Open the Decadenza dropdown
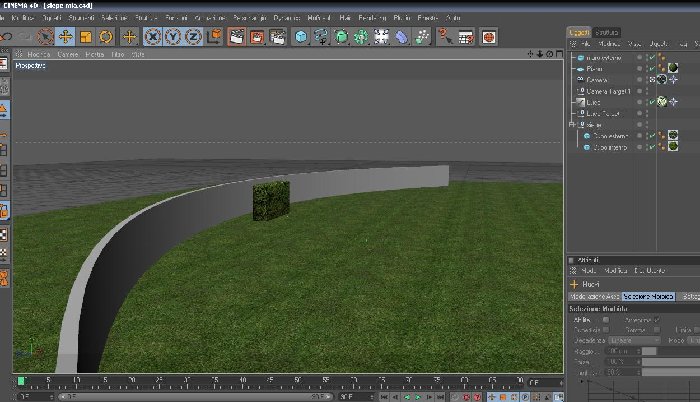This screenshot has height=402, width=700. point(634,340)
